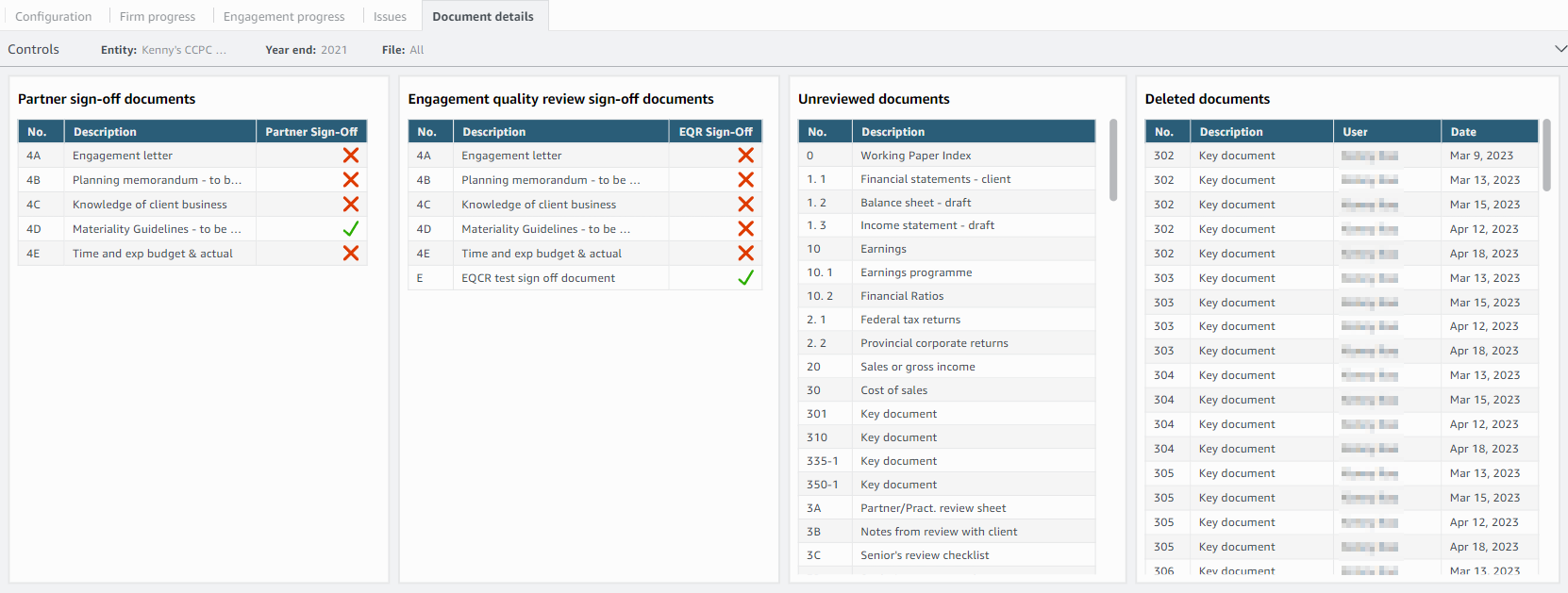The height and width of the screenshot is (593, 1568).
Task: Open the Engagement progress tab
Action: click(284, 16)
